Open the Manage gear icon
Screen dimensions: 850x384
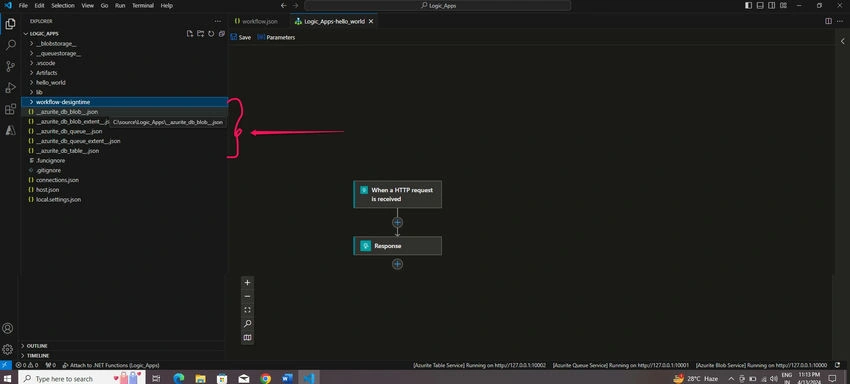(x=8, y=349)
